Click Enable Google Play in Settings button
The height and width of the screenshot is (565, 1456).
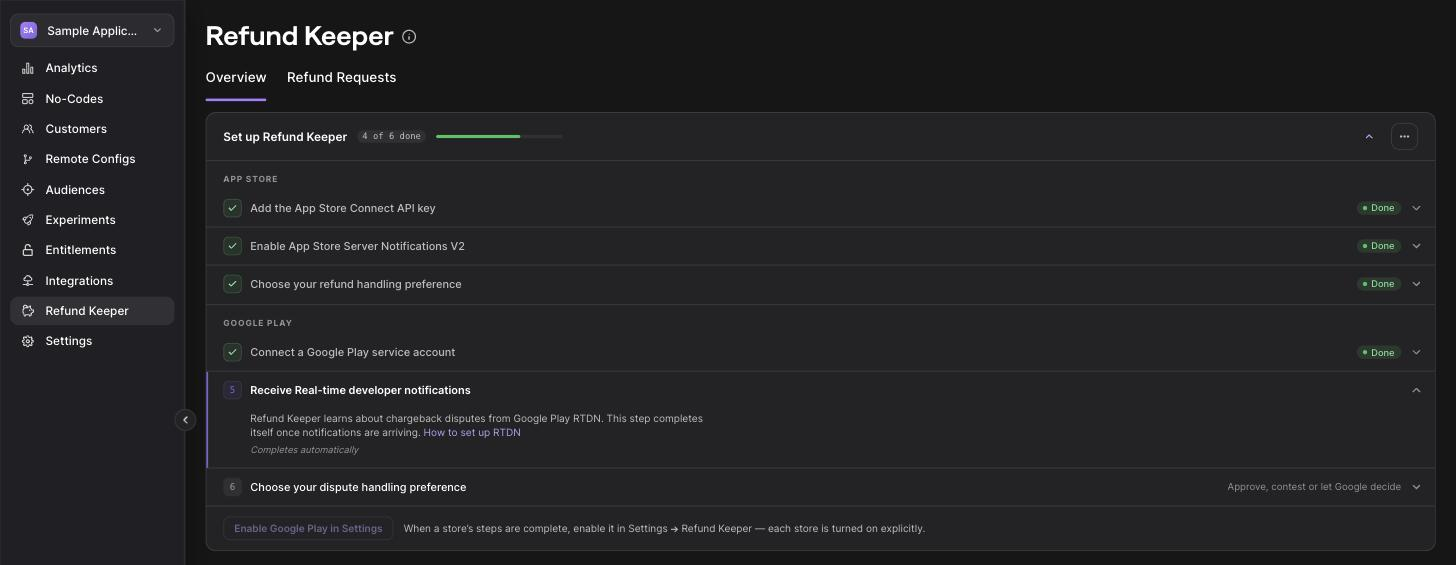coord(308,528)
